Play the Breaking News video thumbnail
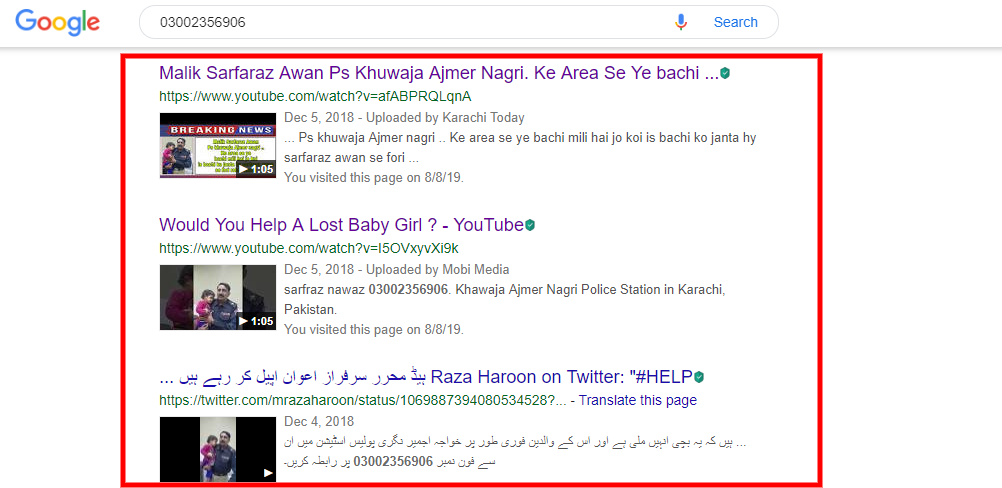Viewport: 1002px width, 488px height. [217, 145]
